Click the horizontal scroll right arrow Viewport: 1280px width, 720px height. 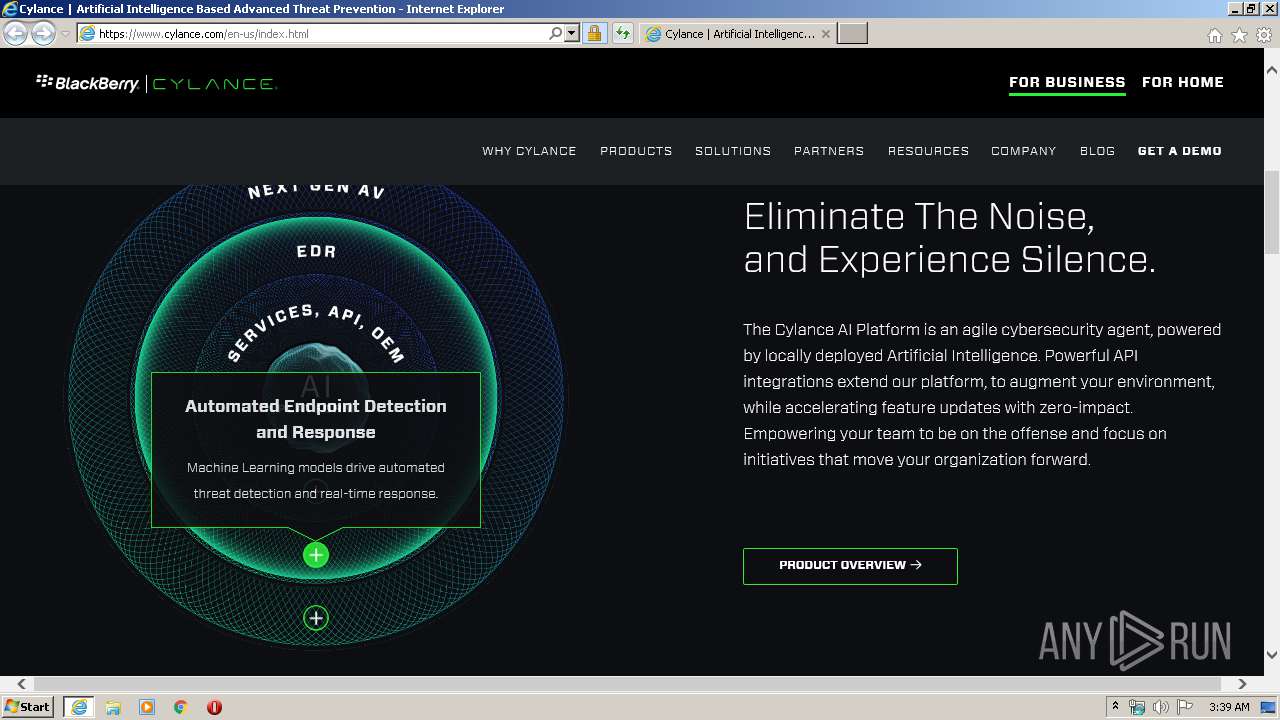tap(1242, 684)
